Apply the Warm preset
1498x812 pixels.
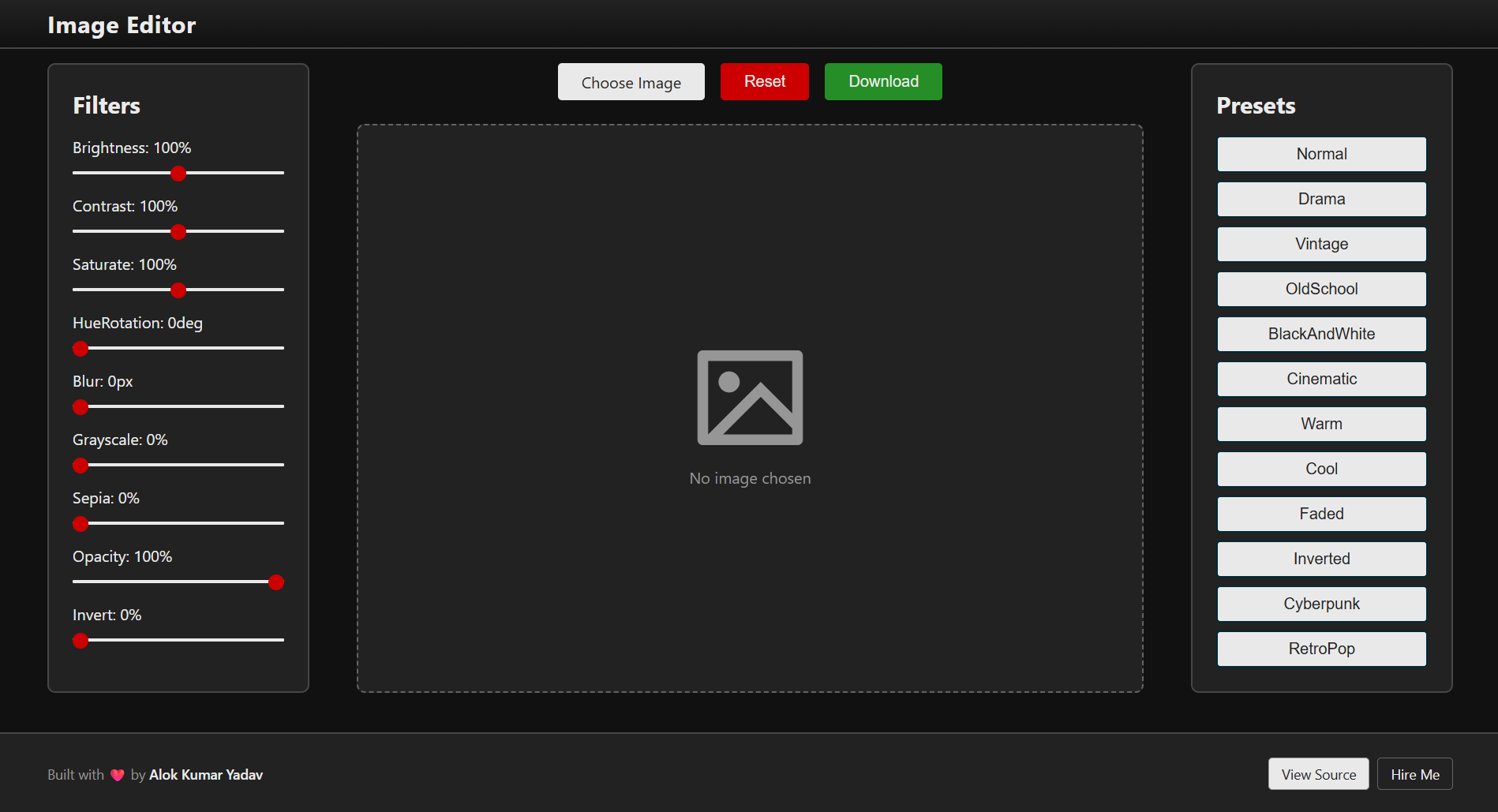tap(1320, 424)
